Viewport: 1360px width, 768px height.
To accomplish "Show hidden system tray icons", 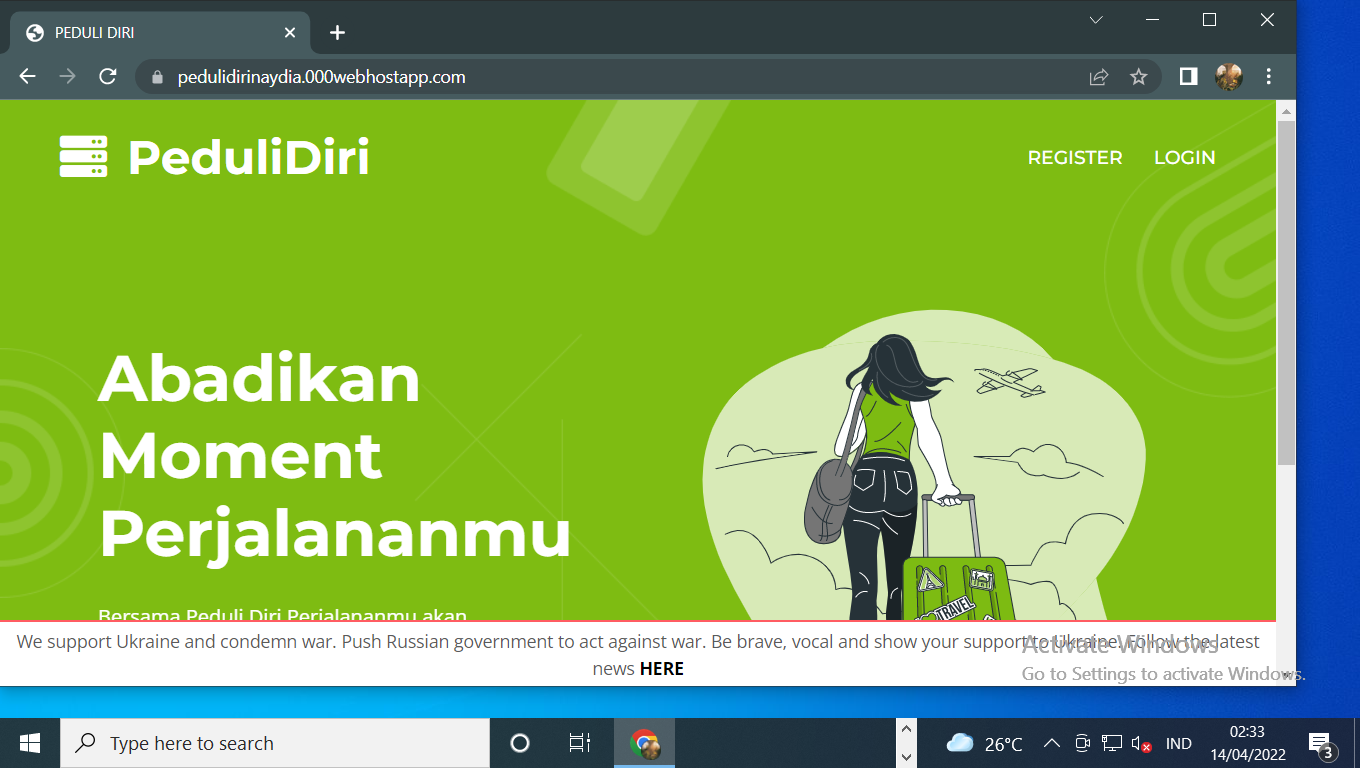I will click(x=1051, y=743).
